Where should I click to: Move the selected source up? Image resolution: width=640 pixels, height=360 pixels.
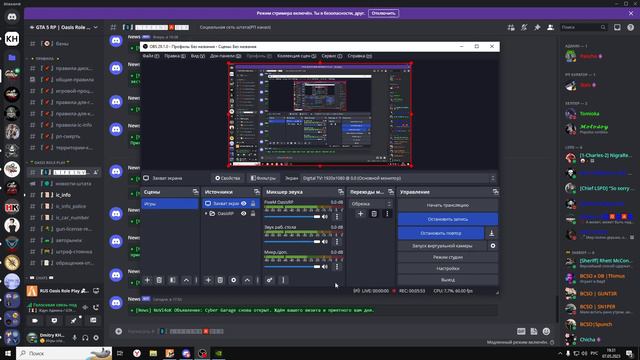247,280
